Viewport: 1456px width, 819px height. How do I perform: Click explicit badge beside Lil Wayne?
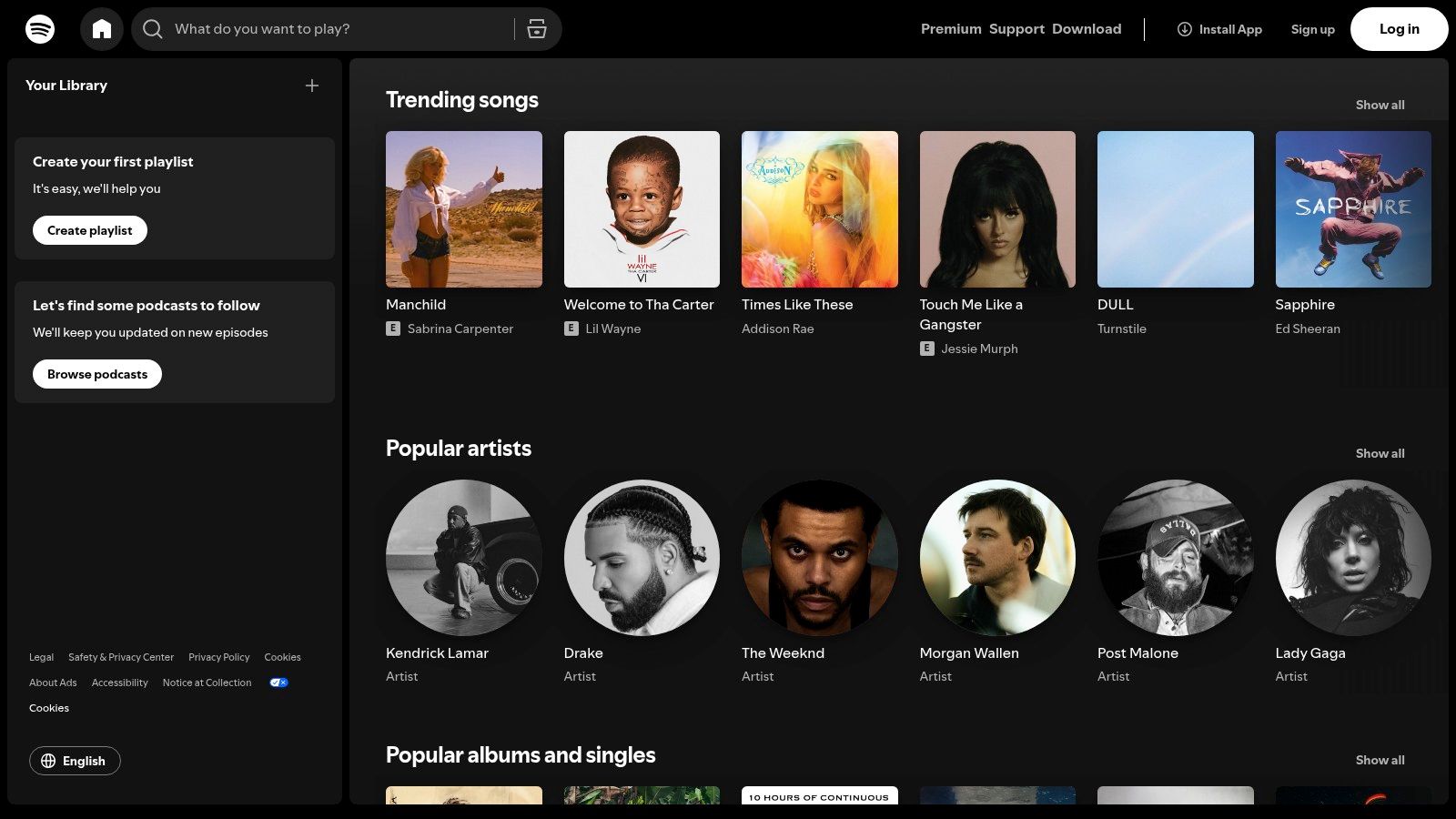[571, 329]
